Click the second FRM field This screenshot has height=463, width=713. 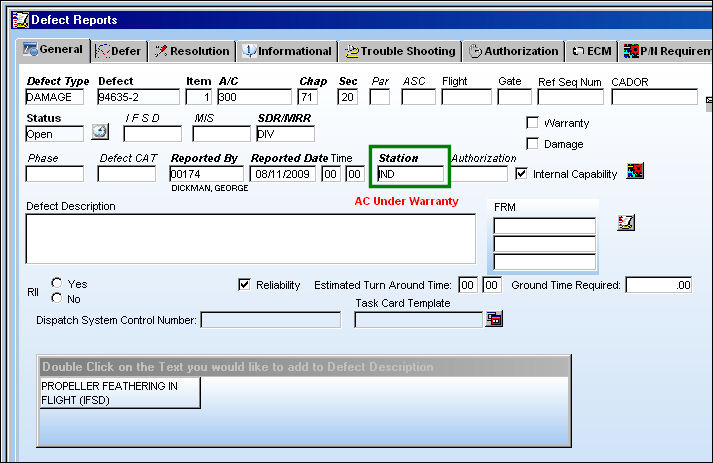point(545,244)
